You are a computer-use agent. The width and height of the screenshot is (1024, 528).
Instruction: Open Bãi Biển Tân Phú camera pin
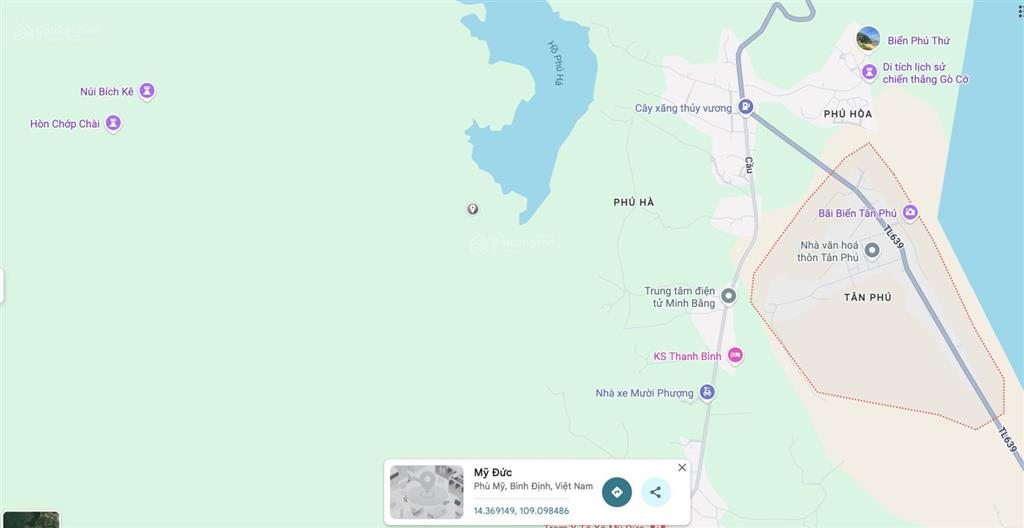[910, 212]
